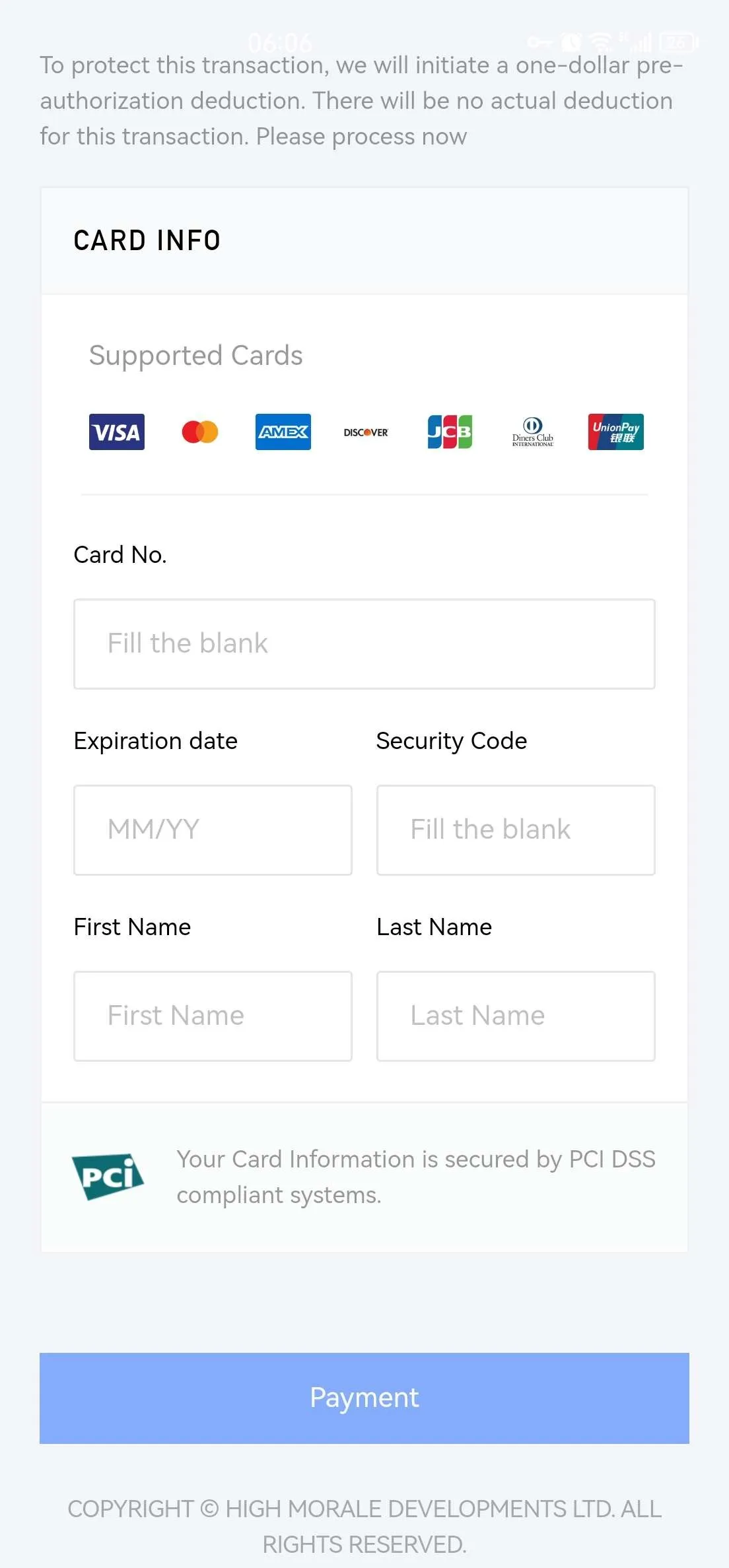Screen dimensions: 729x1568
Task: Tap the Supported Cards label
Action: coord(196,356)
